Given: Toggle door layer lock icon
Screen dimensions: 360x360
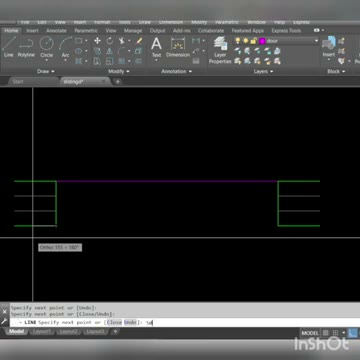Looking at the screenshot, I should [254, 41].
